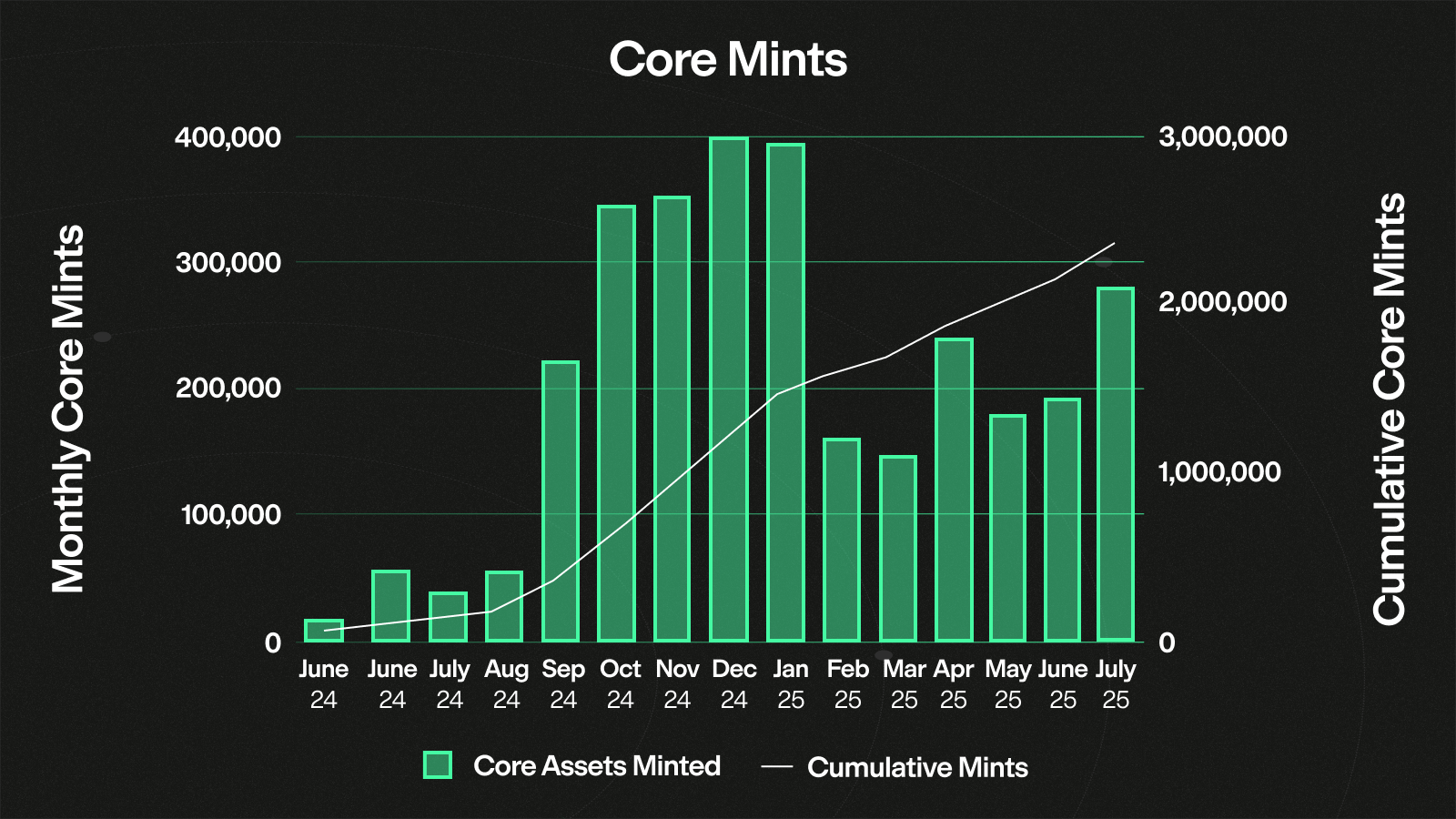Click the Core Mints chart title
The width and height of the screenshot is (1456, 819).
(x=728, y=60)
